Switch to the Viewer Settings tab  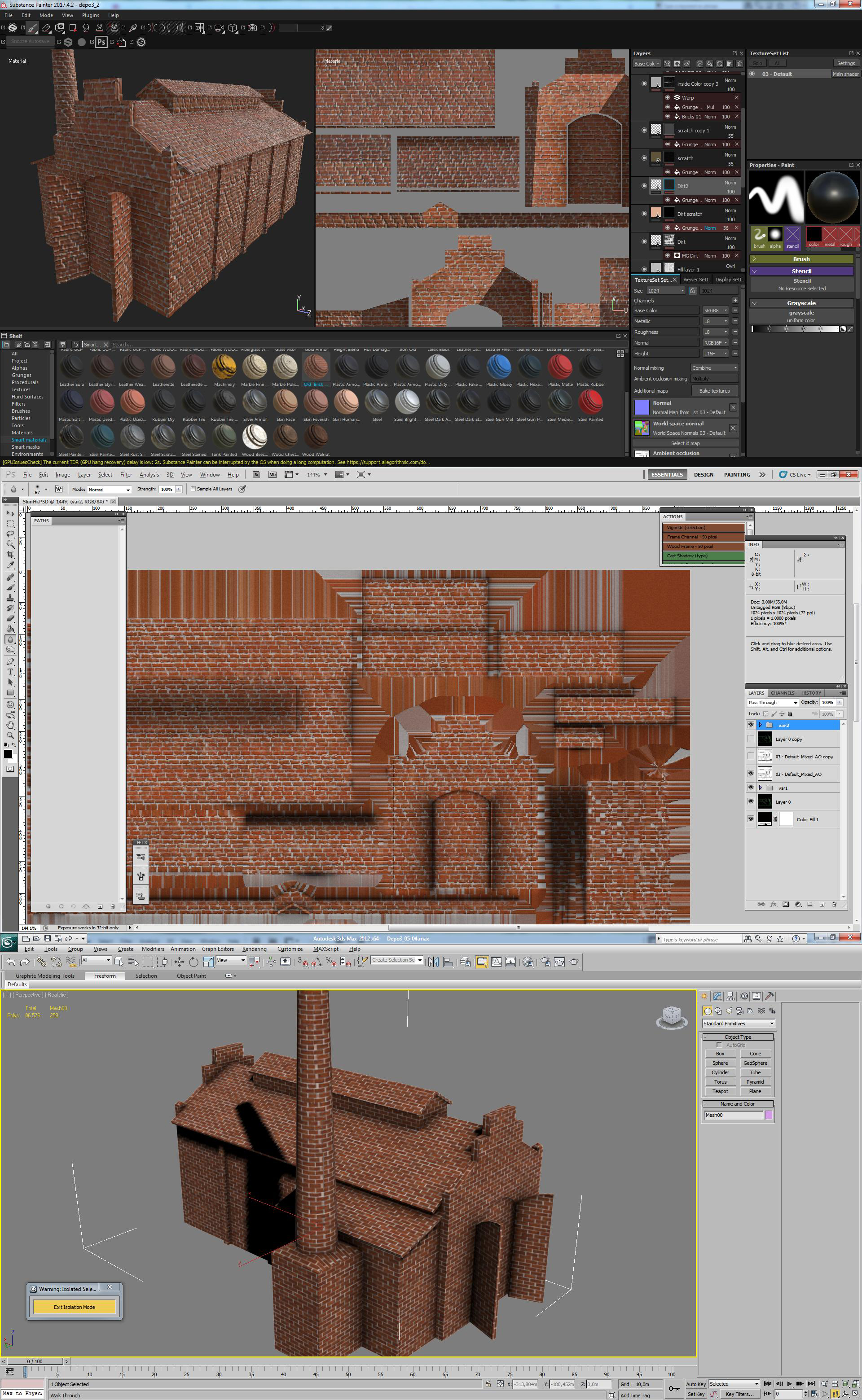(696, 280)
